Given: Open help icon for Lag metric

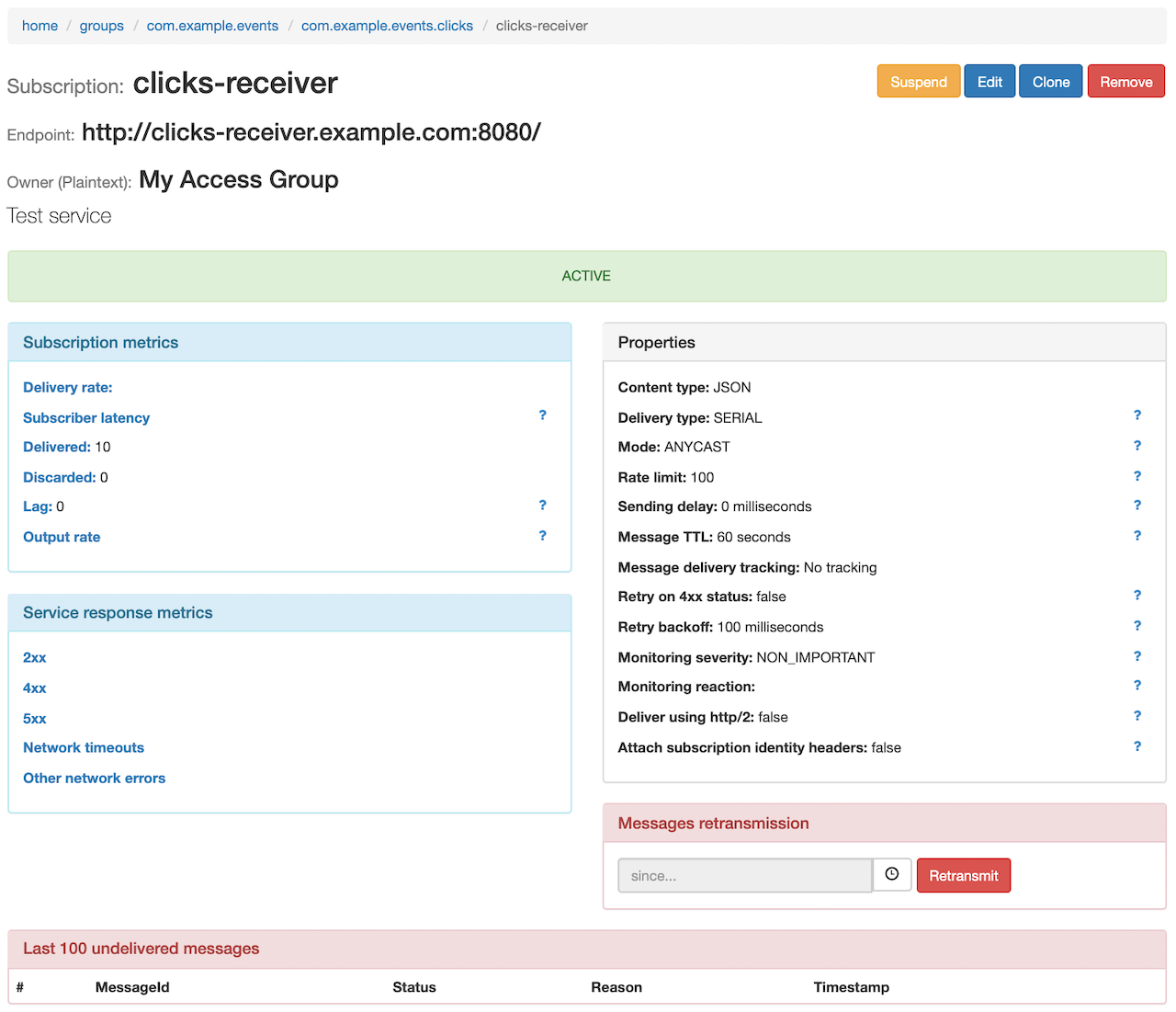Looking at the screenshot, I should pos(542,506).
